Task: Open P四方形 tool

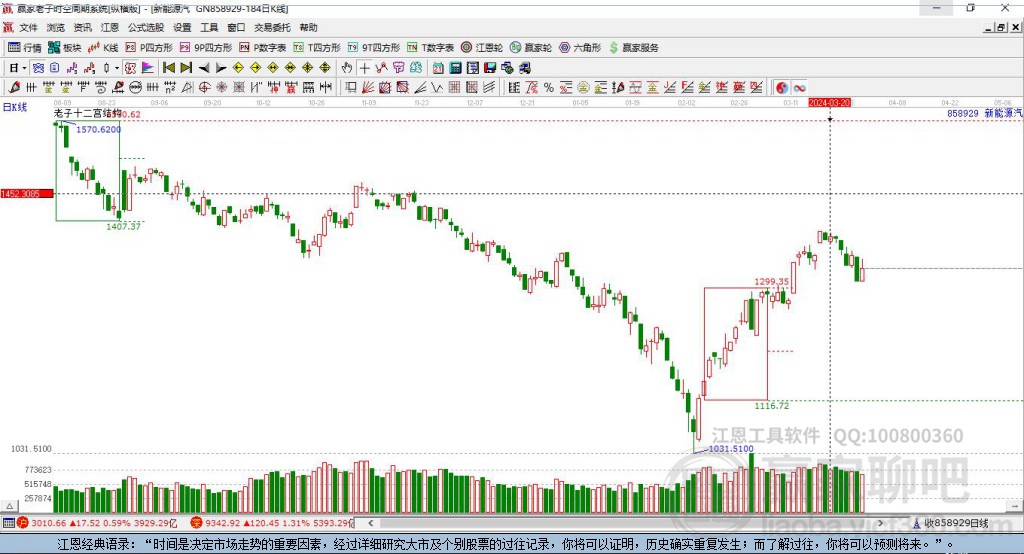Action: (x=149, y=48)
